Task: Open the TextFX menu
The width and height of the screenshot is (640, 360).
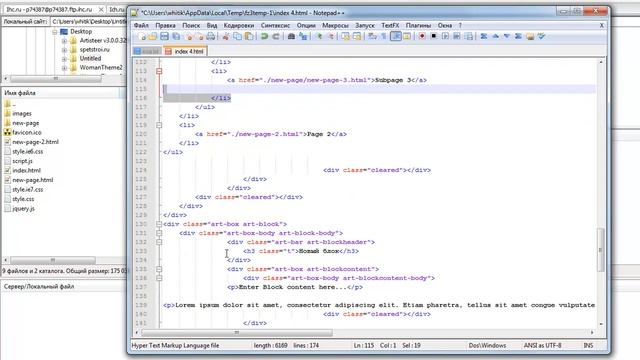Action: pyautogui.click(x=390, y=25)
